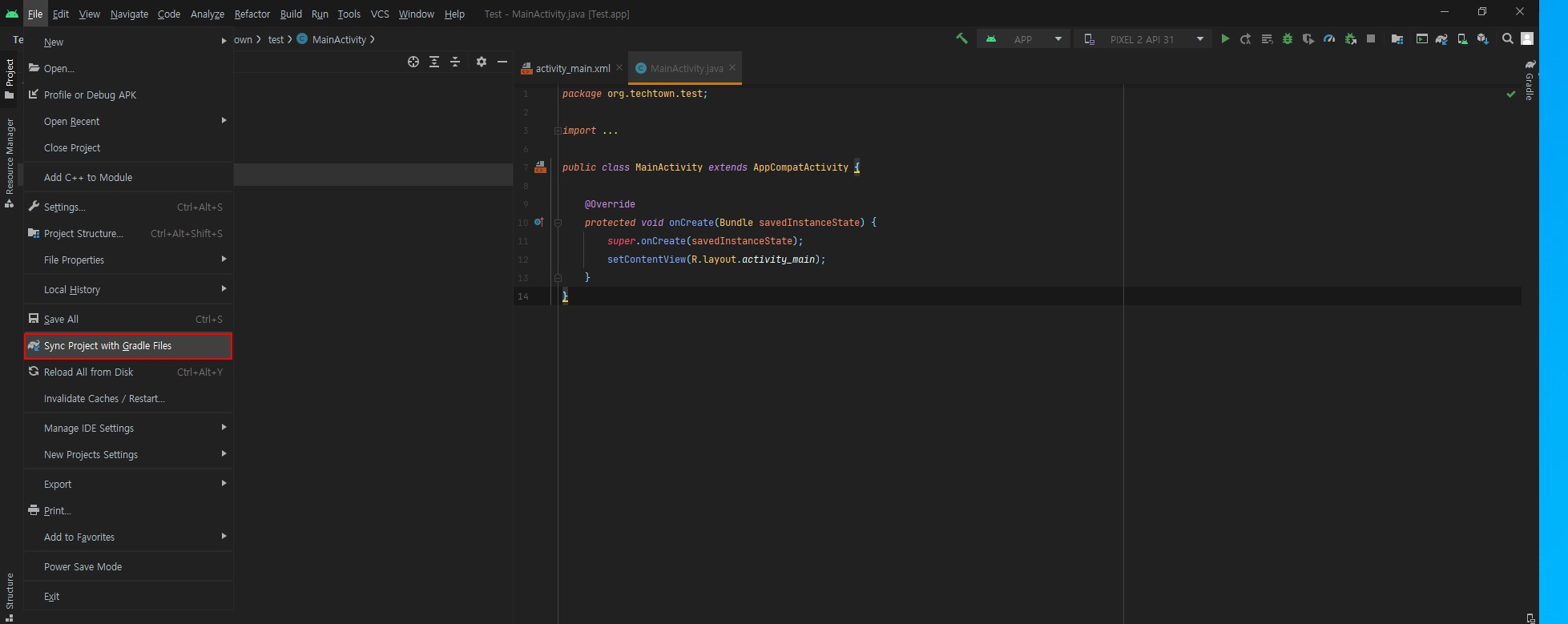Screen dimensions: 1568x624
Task: Toggle Power Save Mode in File menu
Action: click(83, 566)
